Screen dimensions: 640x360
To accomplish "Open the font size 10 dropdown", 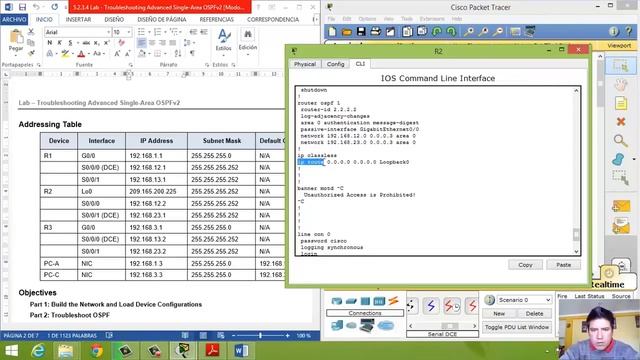I will (x=129, y=32).
